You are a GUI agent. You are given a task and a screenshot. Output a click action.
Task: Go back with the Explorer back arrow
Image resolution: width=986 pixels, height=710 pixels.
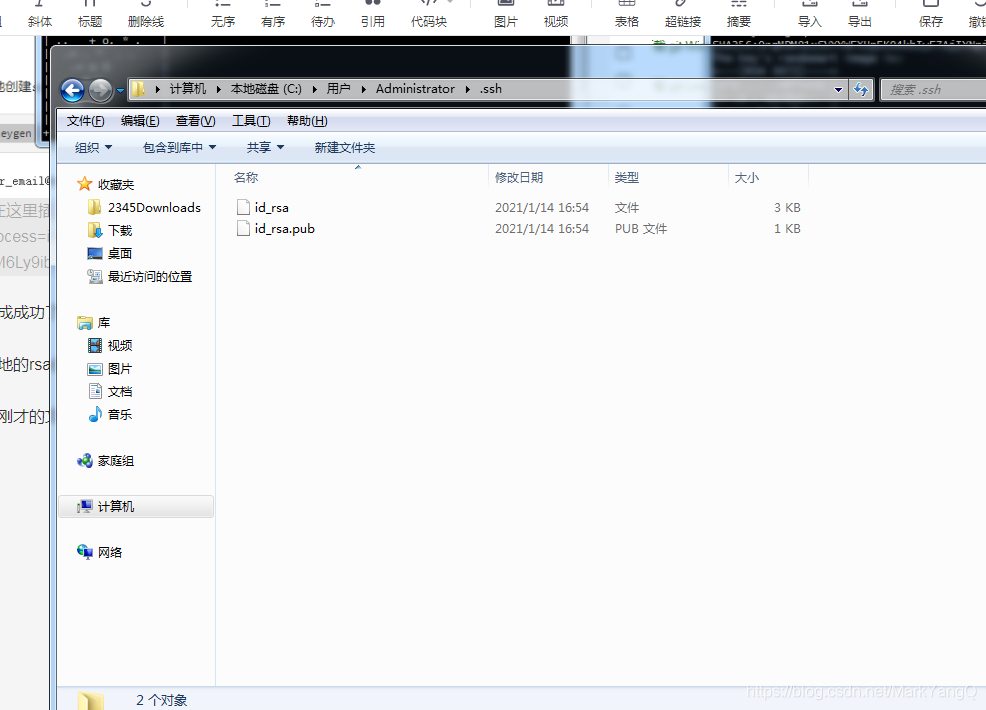click(73, 91)
